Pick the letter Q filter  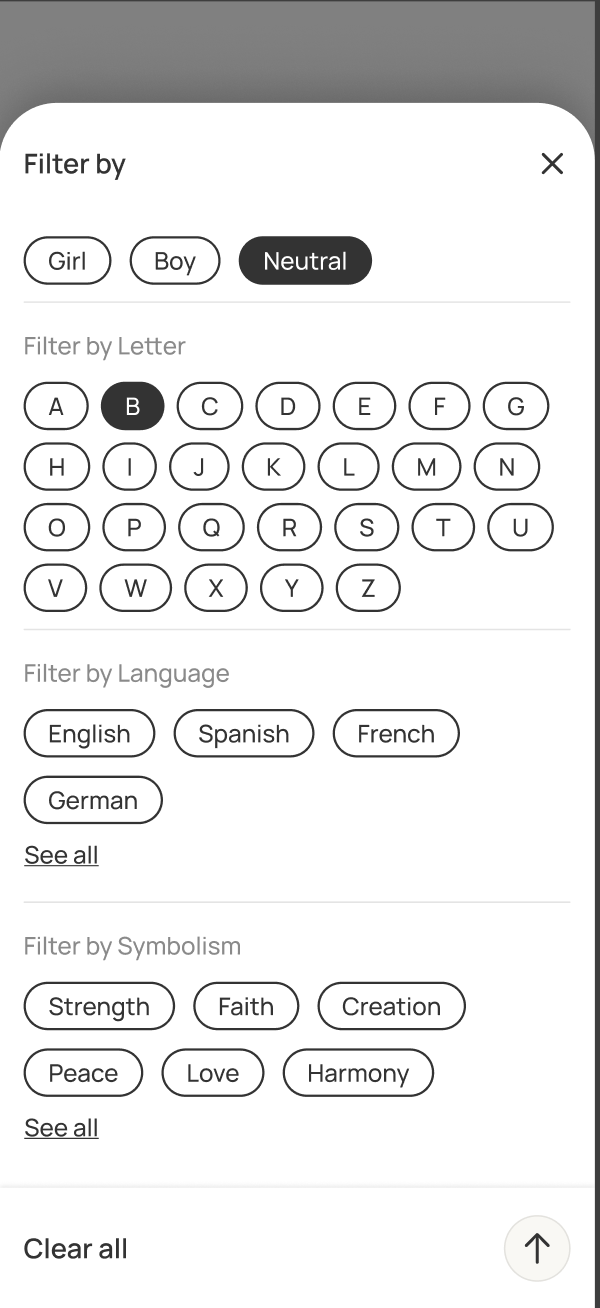pyautogui.click(x=211, y=528)
